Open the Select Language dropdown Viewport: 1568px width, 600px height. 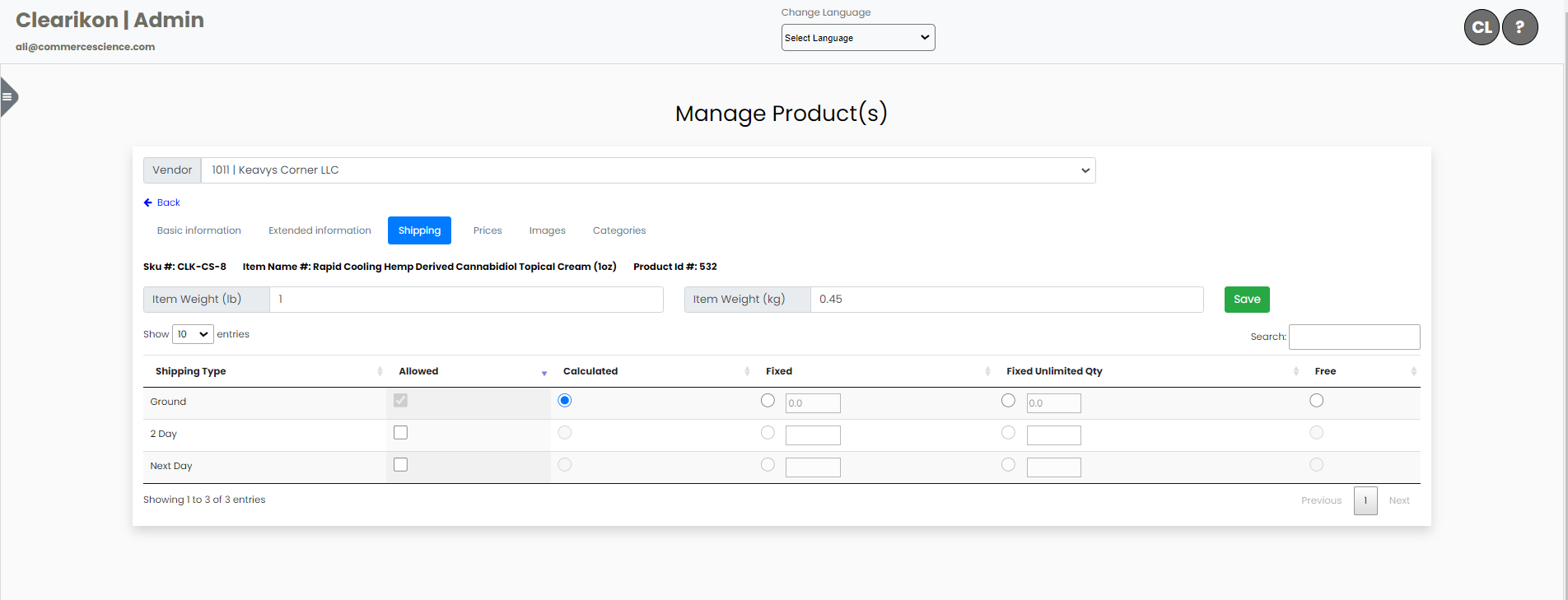[857, 38]
